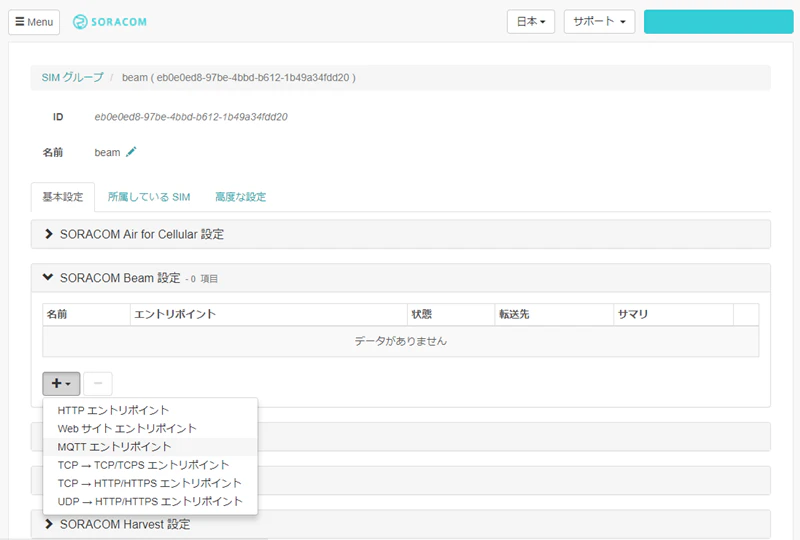The height and width of the screenshot is (540, 800).
Task: Click the group ID value text
Action: click(x=191, y=117)
